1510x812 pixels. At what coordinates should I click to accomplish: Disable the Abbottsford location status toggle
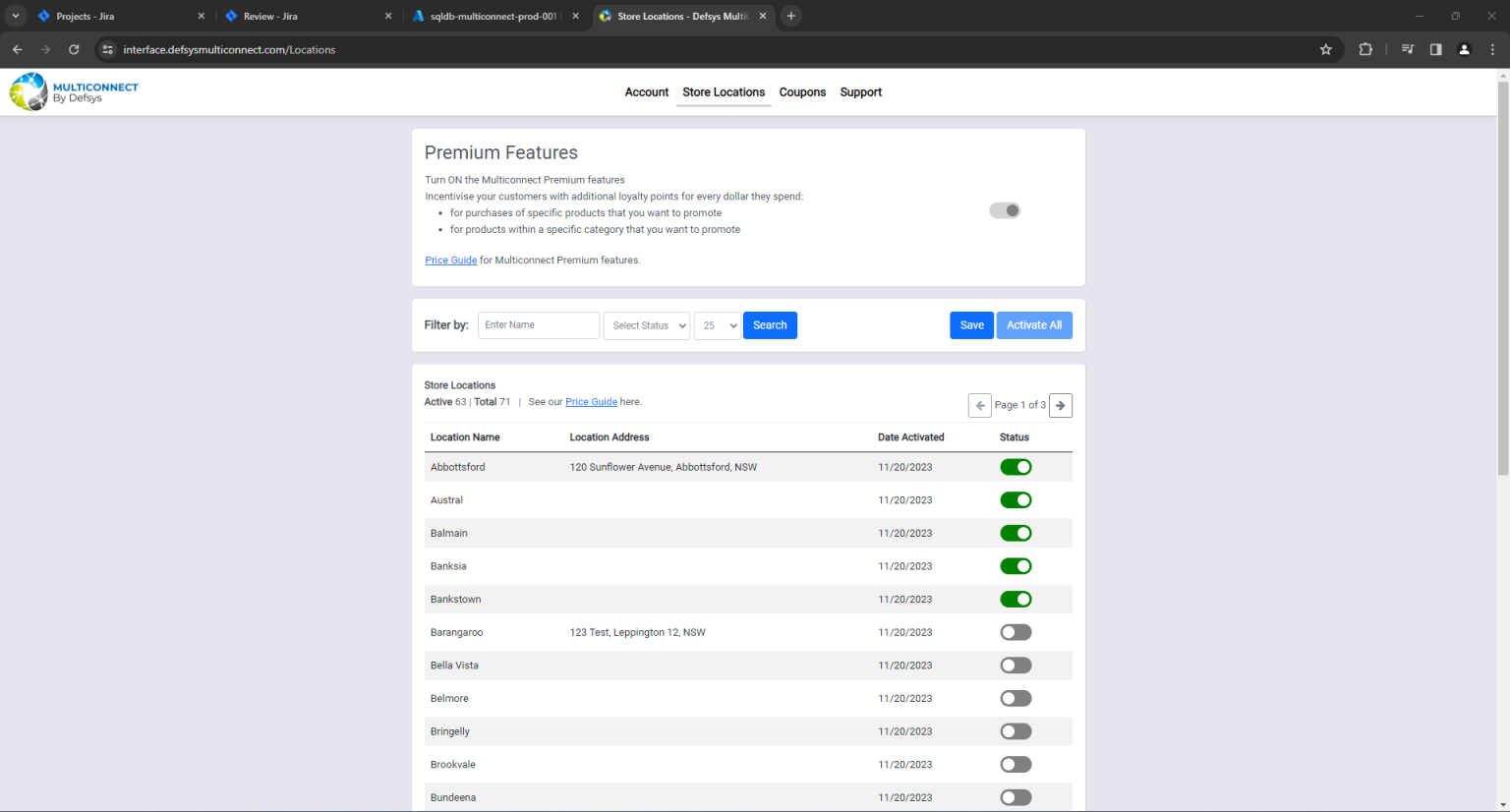[1016, 466]
